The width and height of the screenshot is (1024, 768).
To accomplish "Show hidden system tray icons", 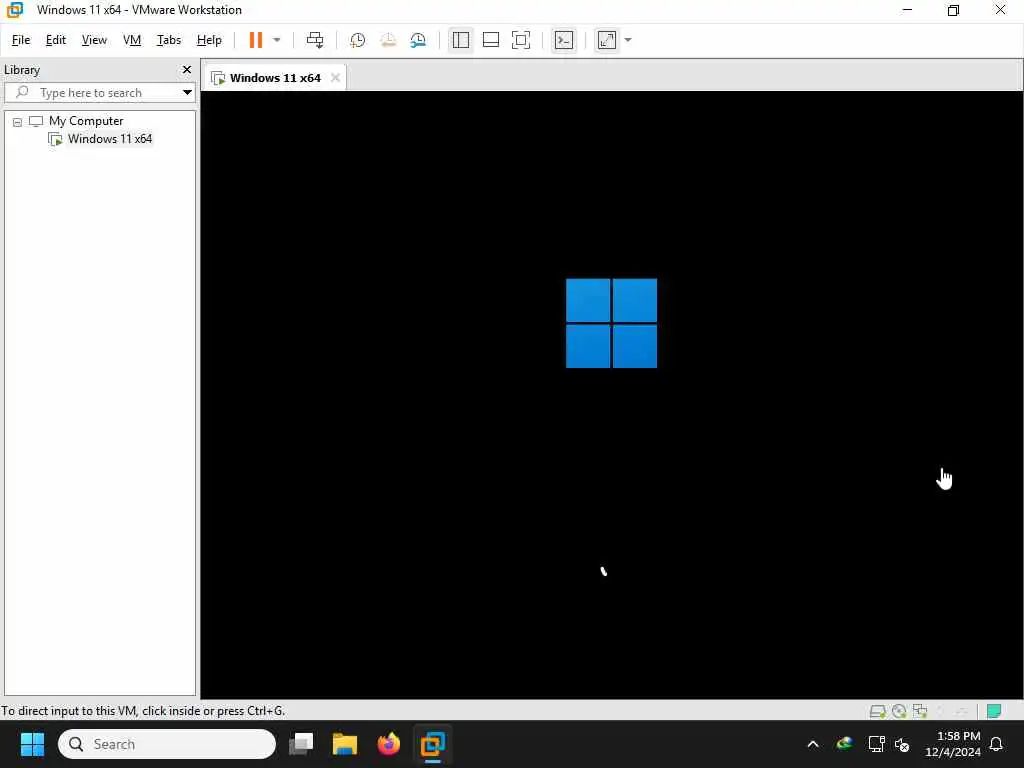I will (813, 744).
